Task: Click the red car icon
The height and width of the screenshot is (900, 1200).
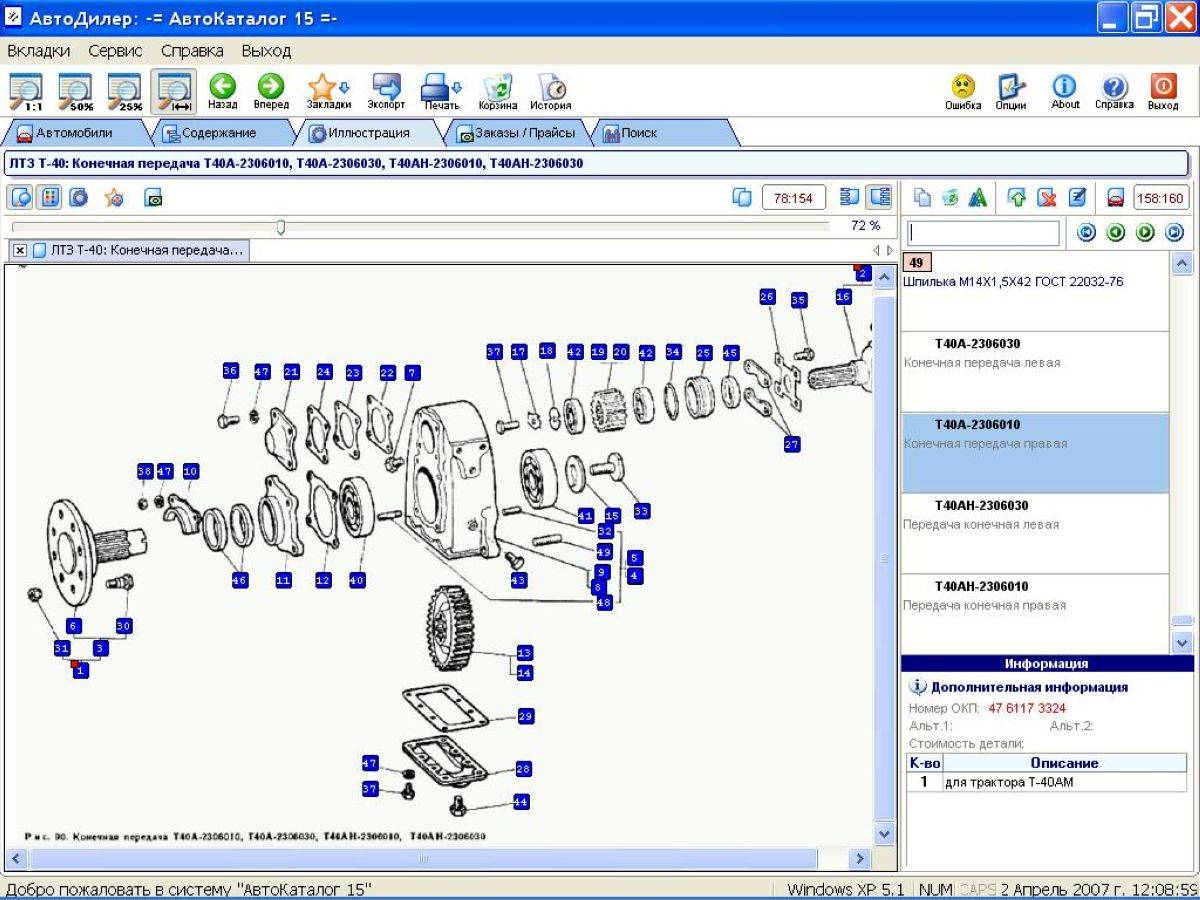Action: click(x=1116, y=198)
